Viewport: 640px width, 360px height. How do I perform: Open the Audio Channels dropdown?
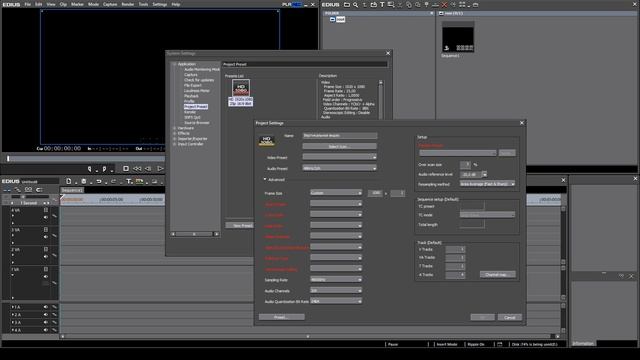(x=336, y=290)
